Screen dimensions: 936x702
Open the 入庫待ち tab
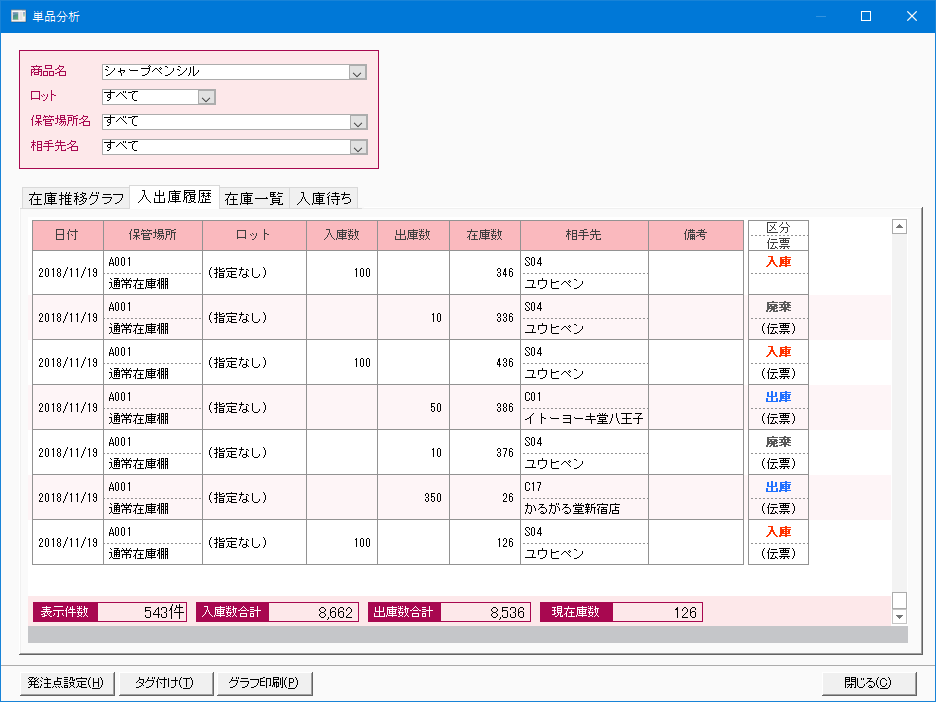(x=324, y=198)
